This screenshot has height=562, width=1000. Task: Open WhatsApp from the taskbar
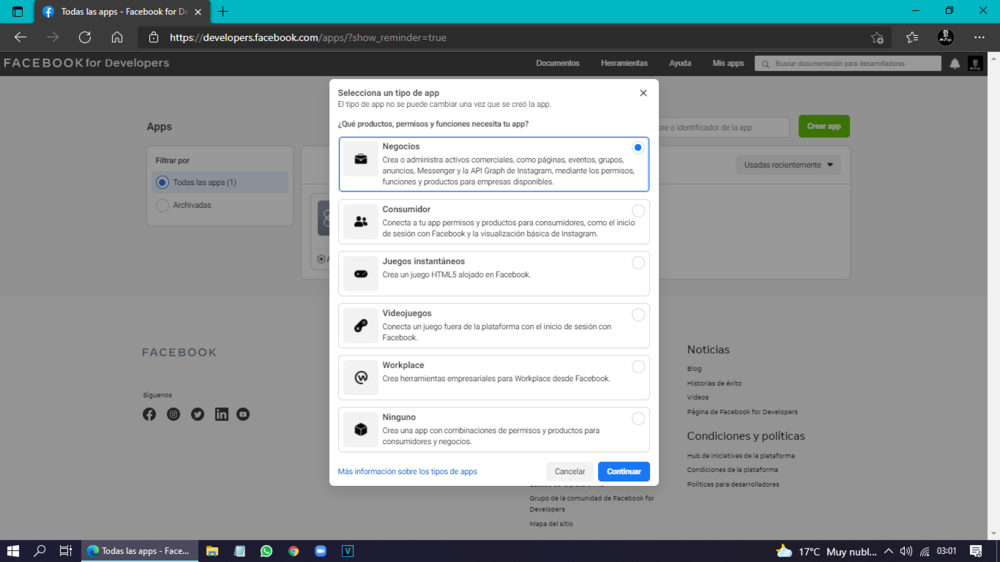point(266,550)
